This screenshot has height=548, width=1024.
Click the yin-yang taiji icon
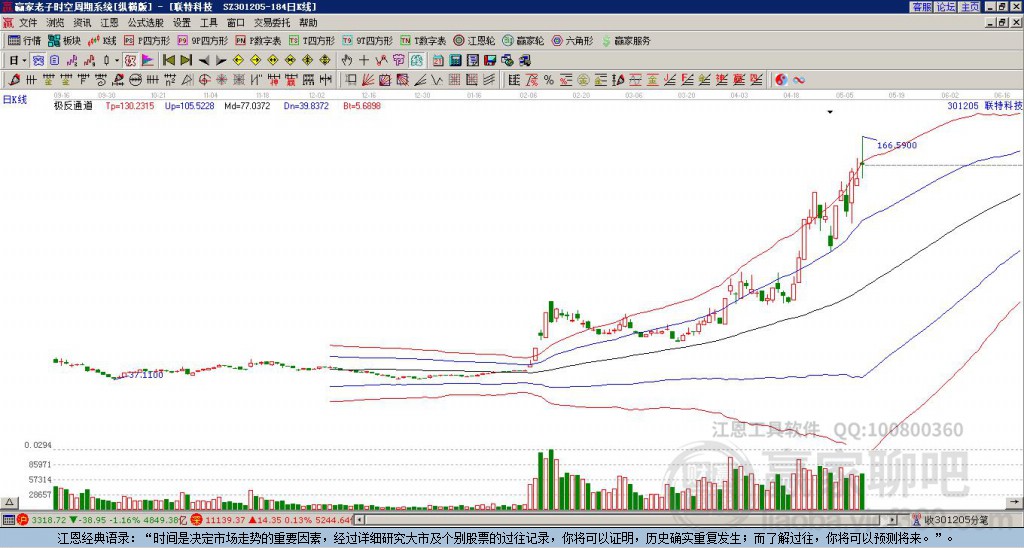pyautogui.click(x=782, y=79)
